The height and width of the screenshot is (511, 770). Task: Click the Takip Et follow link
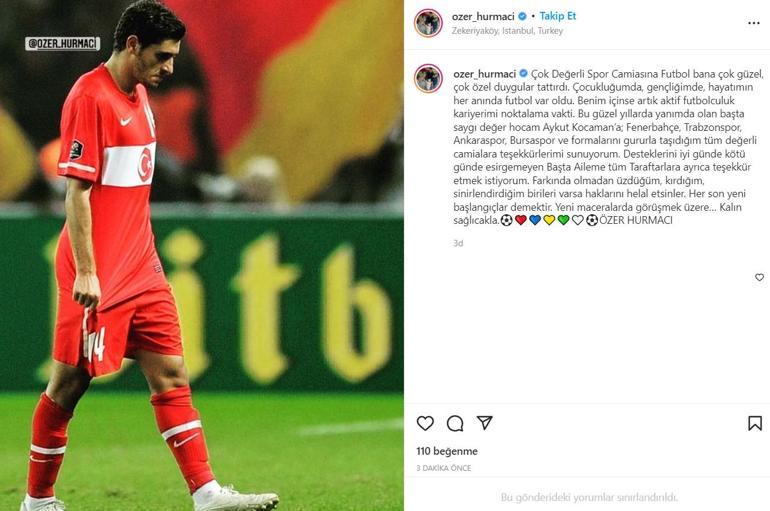pyautogui.click(x=557, y=16)
